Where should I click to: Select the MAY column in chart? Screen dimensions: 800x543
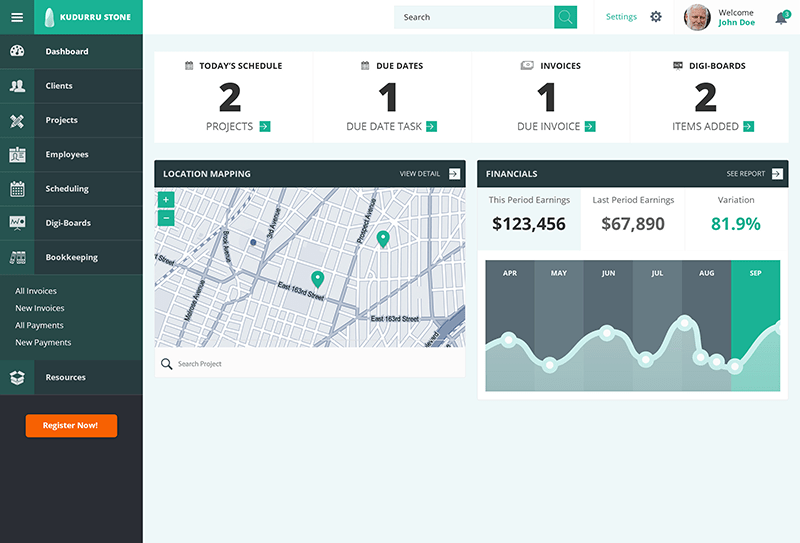point(559,326)
